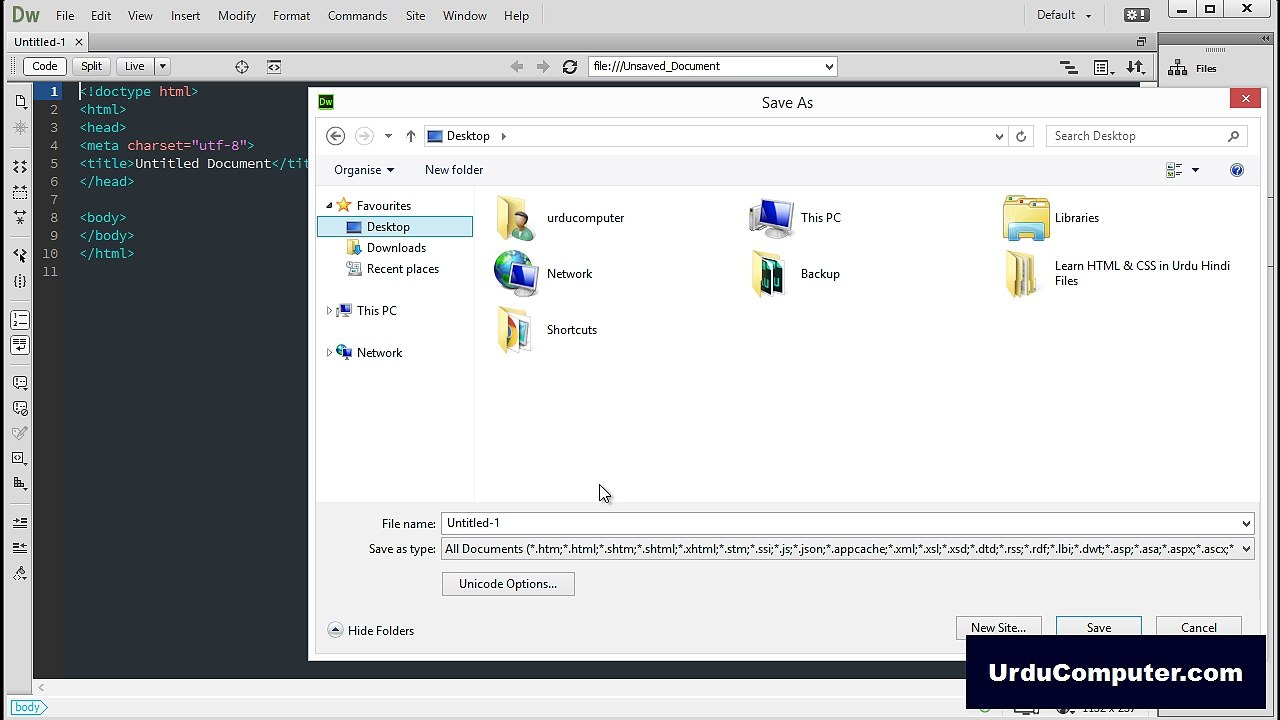This screenshot has width=1280, height=720.
Task: Open the Files panel icon
Action: [1178, 68]
